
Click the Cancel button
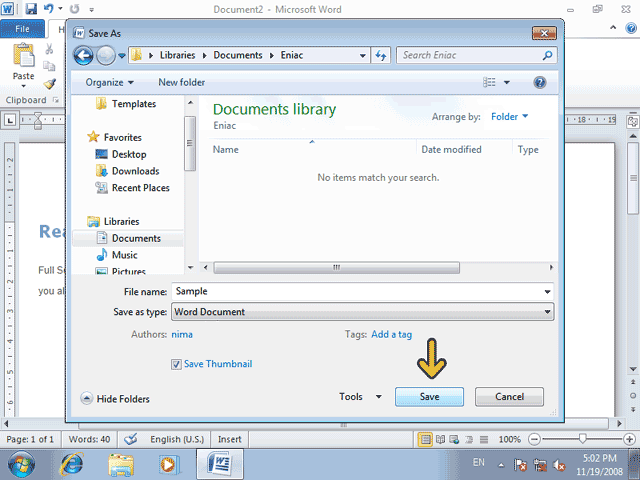click(509, 397)
